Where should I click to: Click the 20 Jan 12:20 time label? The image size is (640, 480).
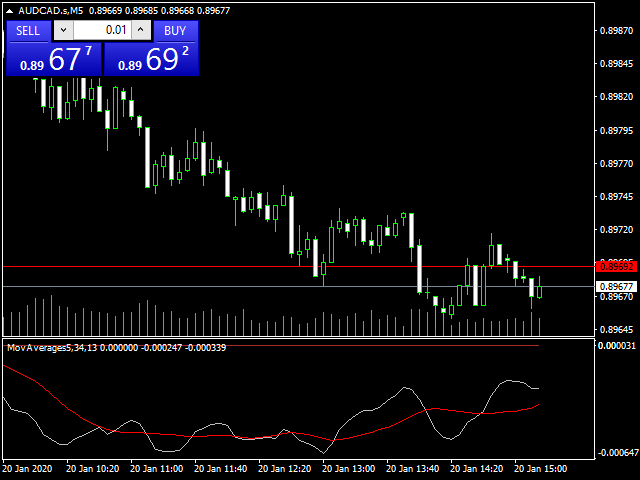point(284,469)
